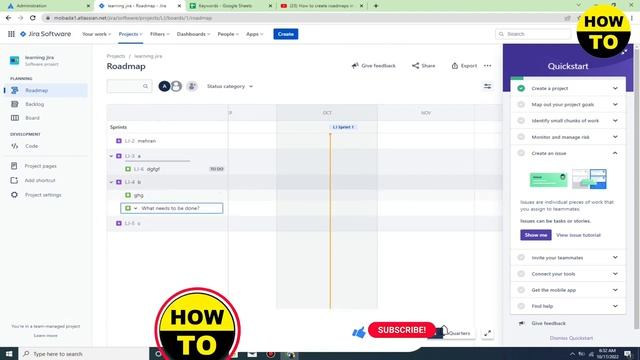Click the story icon for ghg

tap(128, 195)
